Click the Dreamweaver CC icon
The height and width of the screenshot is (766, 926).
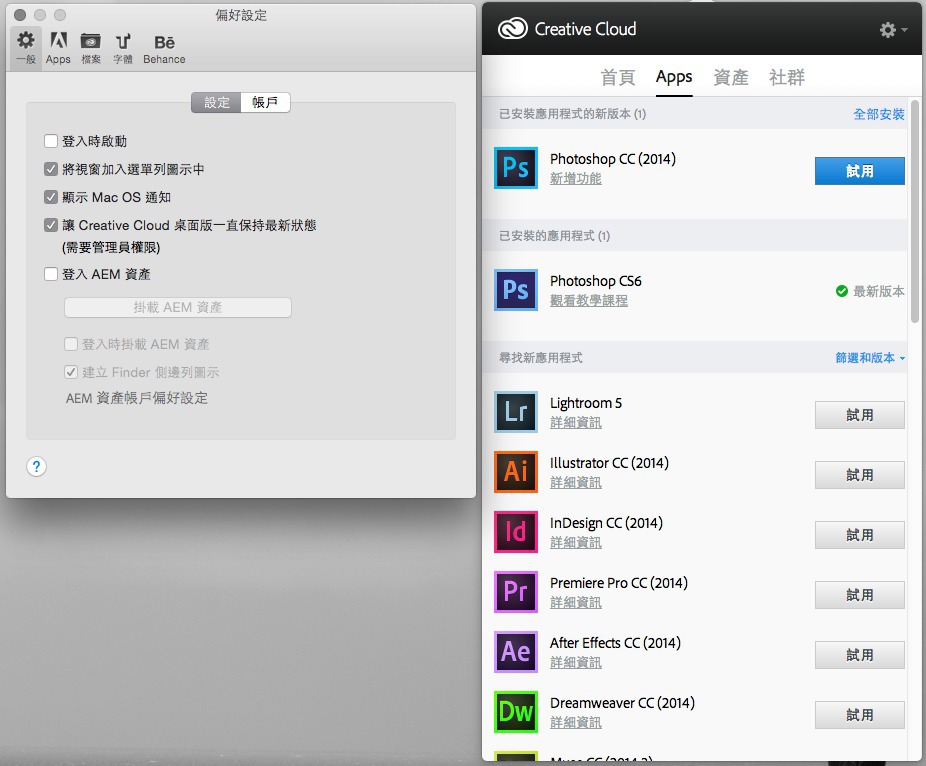[x=516, y=712]
